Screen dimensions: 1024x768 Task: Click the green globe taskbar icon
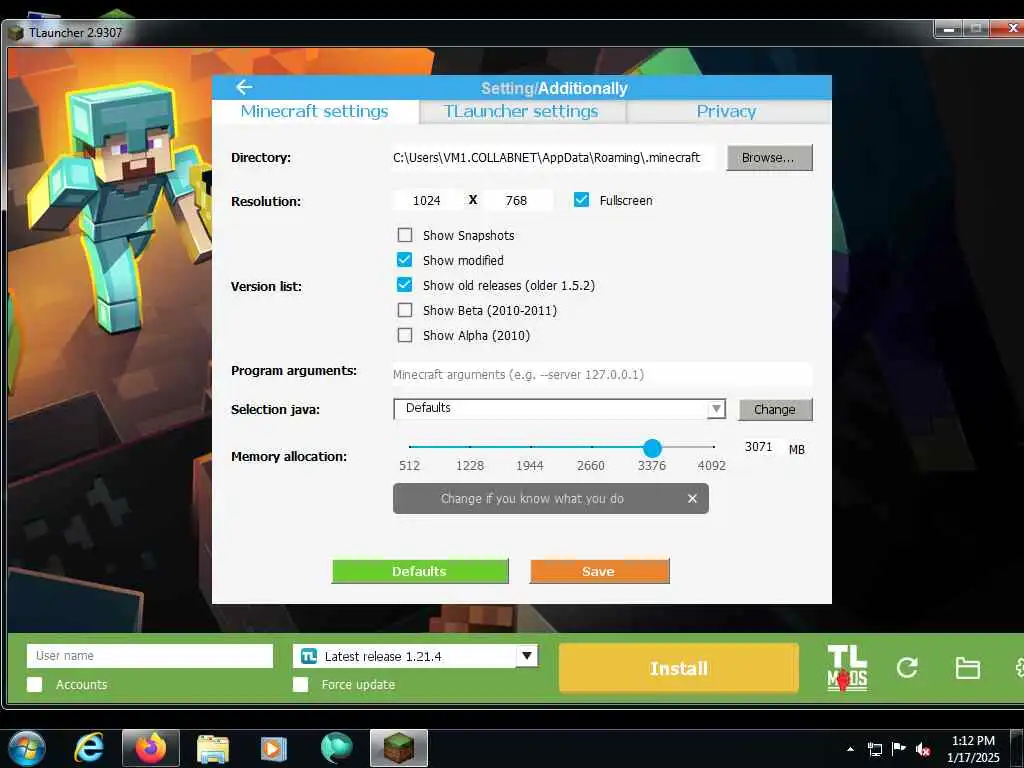(336, 748)
